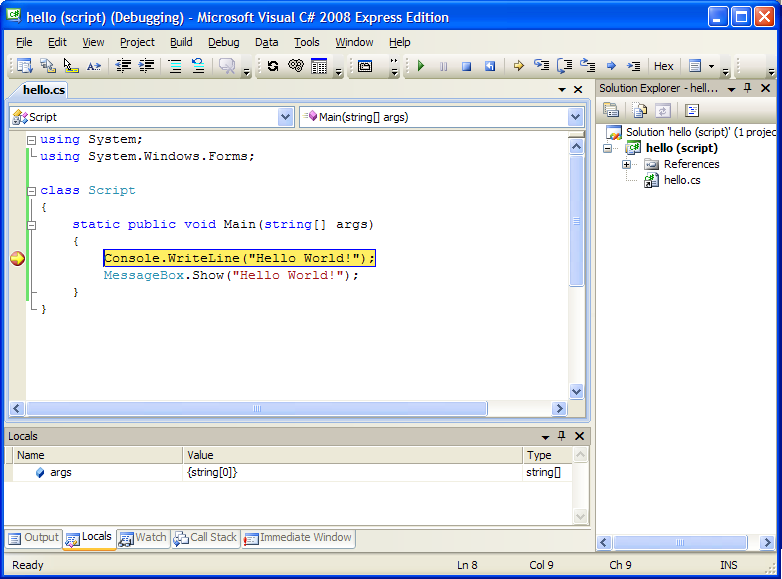Open the Main(string[] args) member dropdown
Screen dimensions: 782x579
pos(575,117)
